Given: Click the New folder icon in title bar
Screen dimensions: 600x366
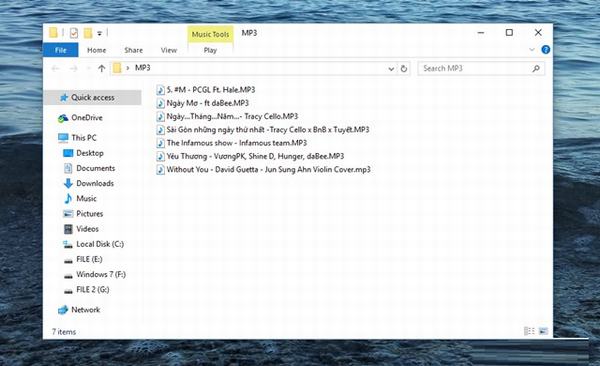Looking at the screenshot, I should coord(88,33).
